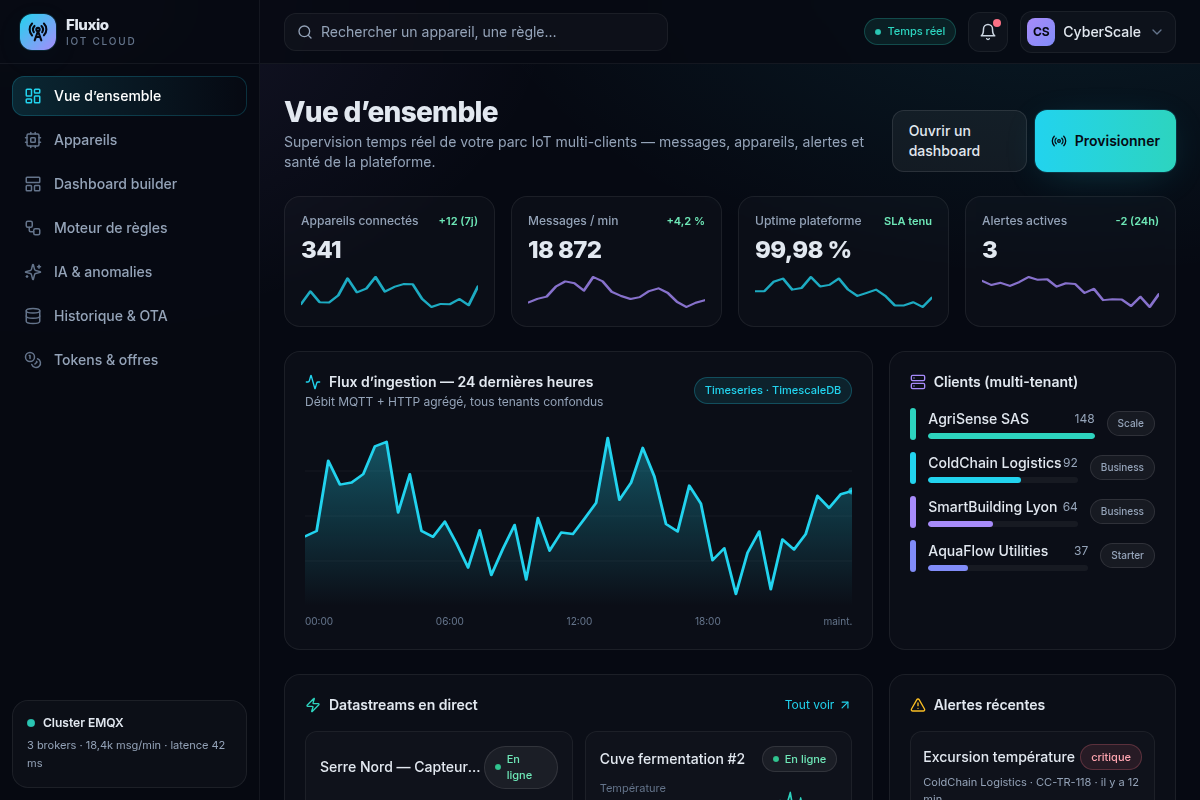
Task: Go to Historique & OTA
Action: (129, 316)
